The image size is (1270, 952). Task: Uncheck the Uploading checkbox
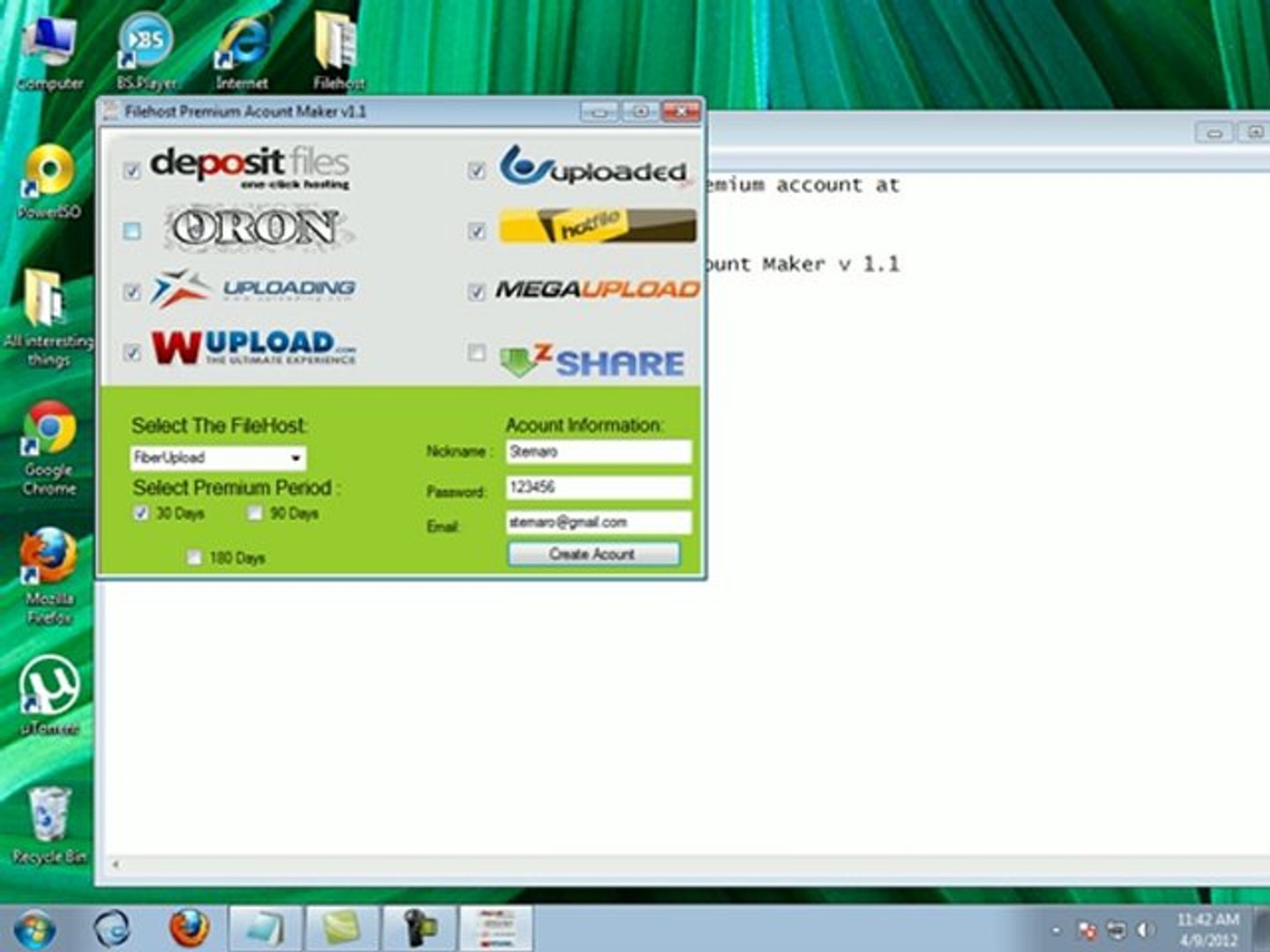(132, 292)
